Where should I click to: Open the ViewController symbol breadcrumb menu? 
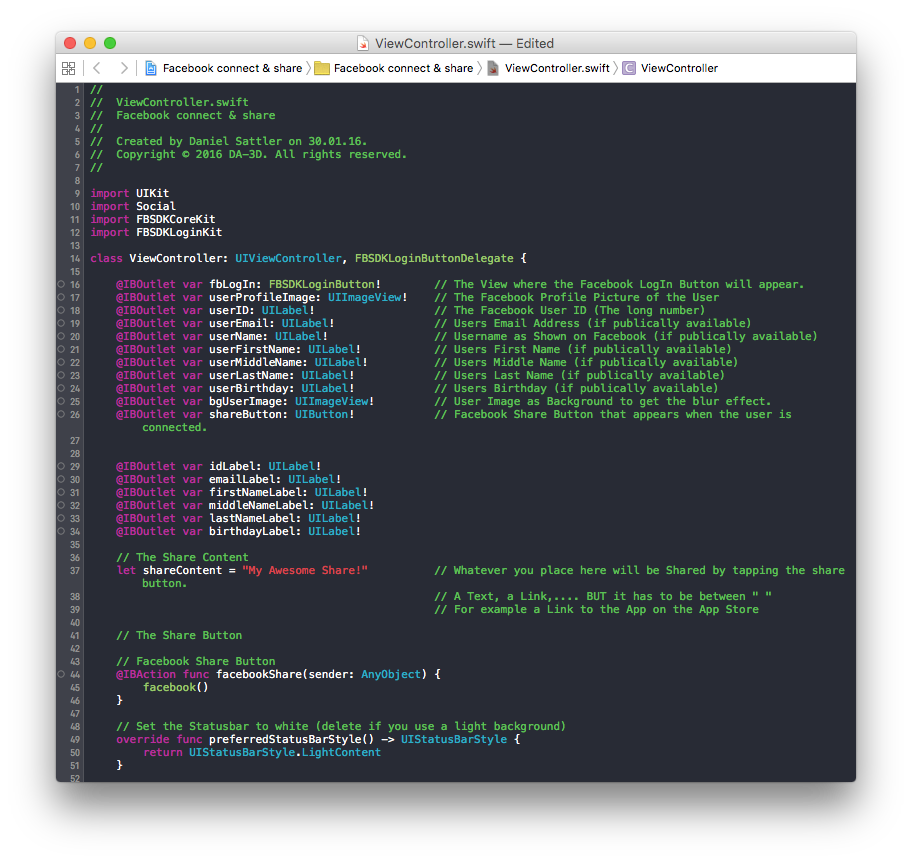679,69
